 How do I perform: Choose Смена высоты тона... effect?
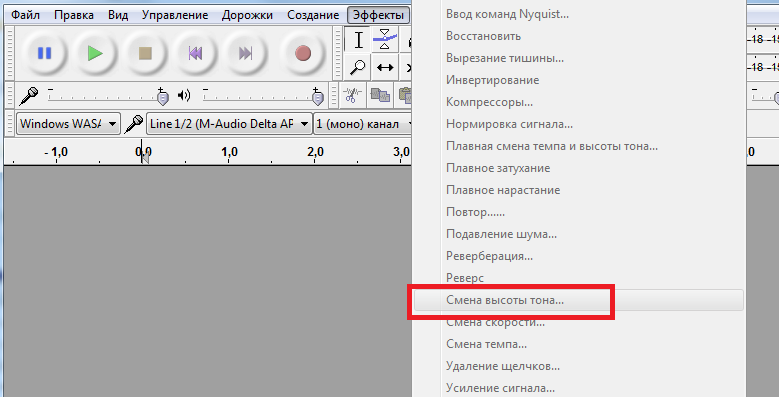579,300
